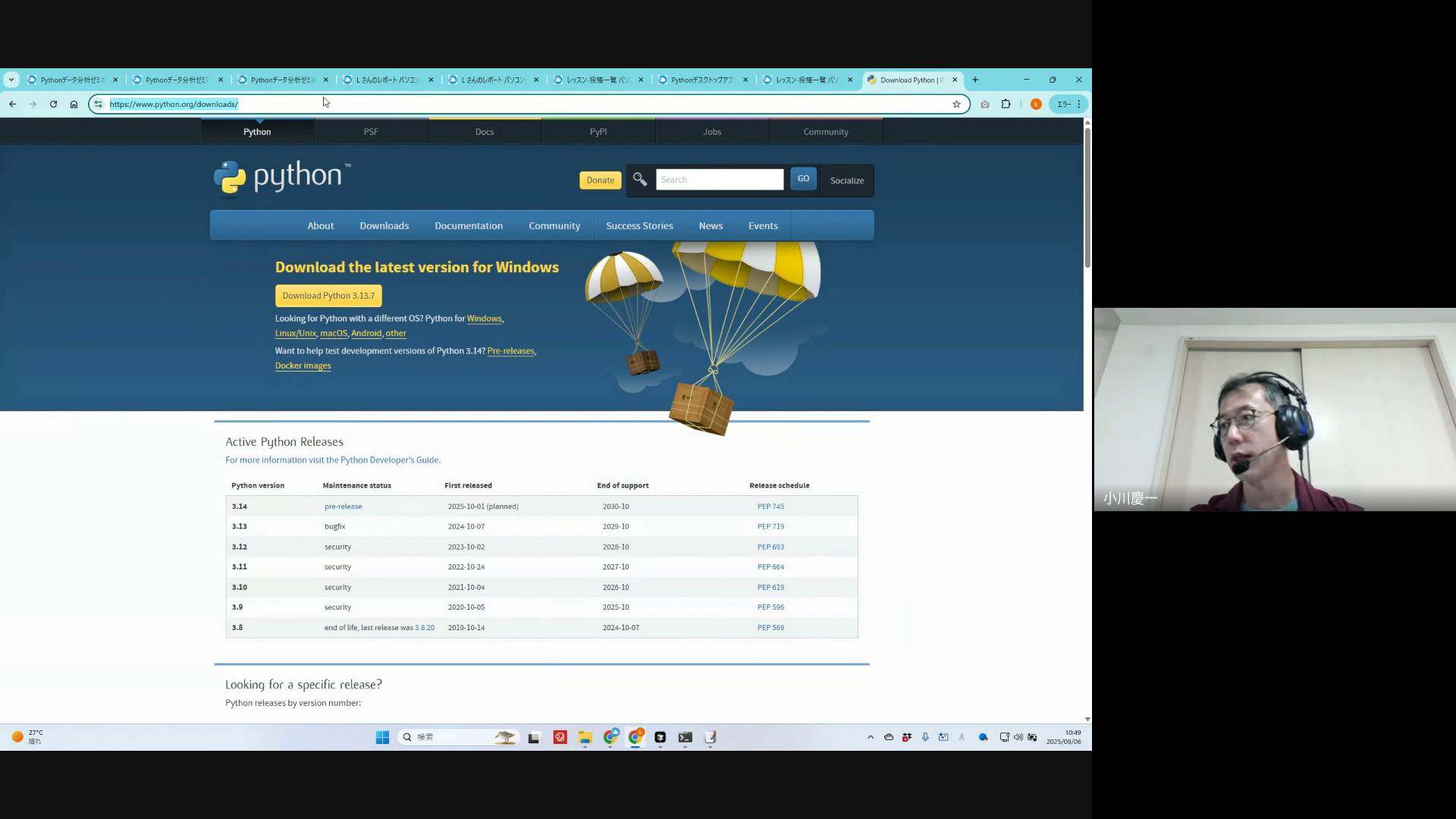Viewport: 1456px width, 819px height.
Task: Click the Download Python 3.13.7 button
Action: [328, 296]
